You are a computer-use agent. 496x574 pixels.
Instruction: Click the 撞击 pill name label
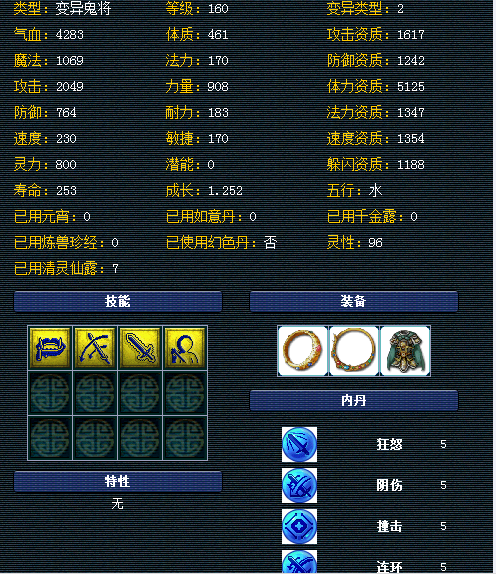(389, 526)
